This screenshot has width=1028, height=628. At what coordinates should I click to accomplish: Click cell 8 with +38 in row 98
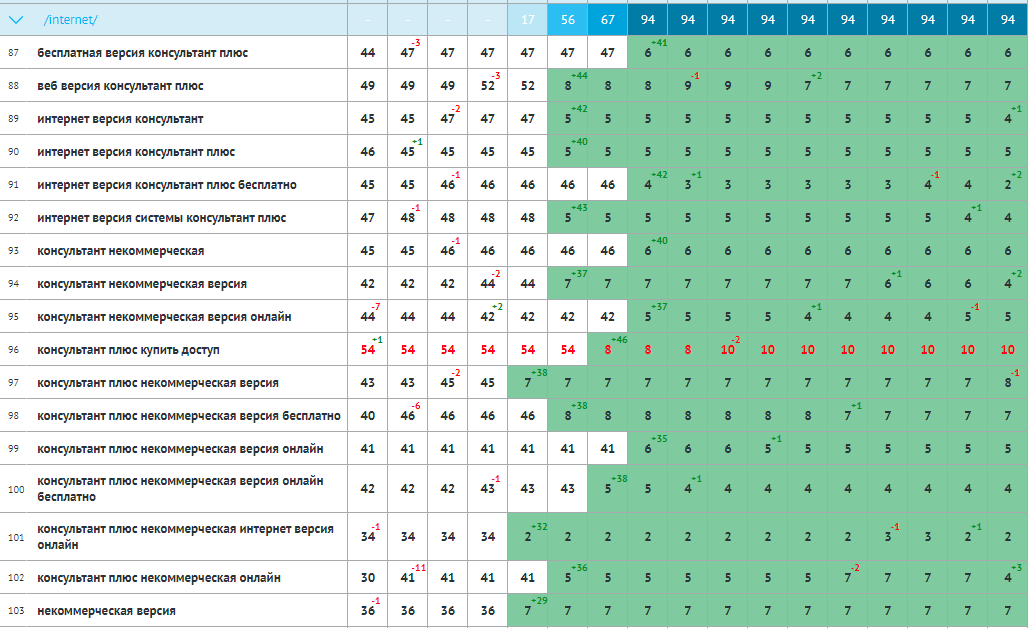(568, 416)
